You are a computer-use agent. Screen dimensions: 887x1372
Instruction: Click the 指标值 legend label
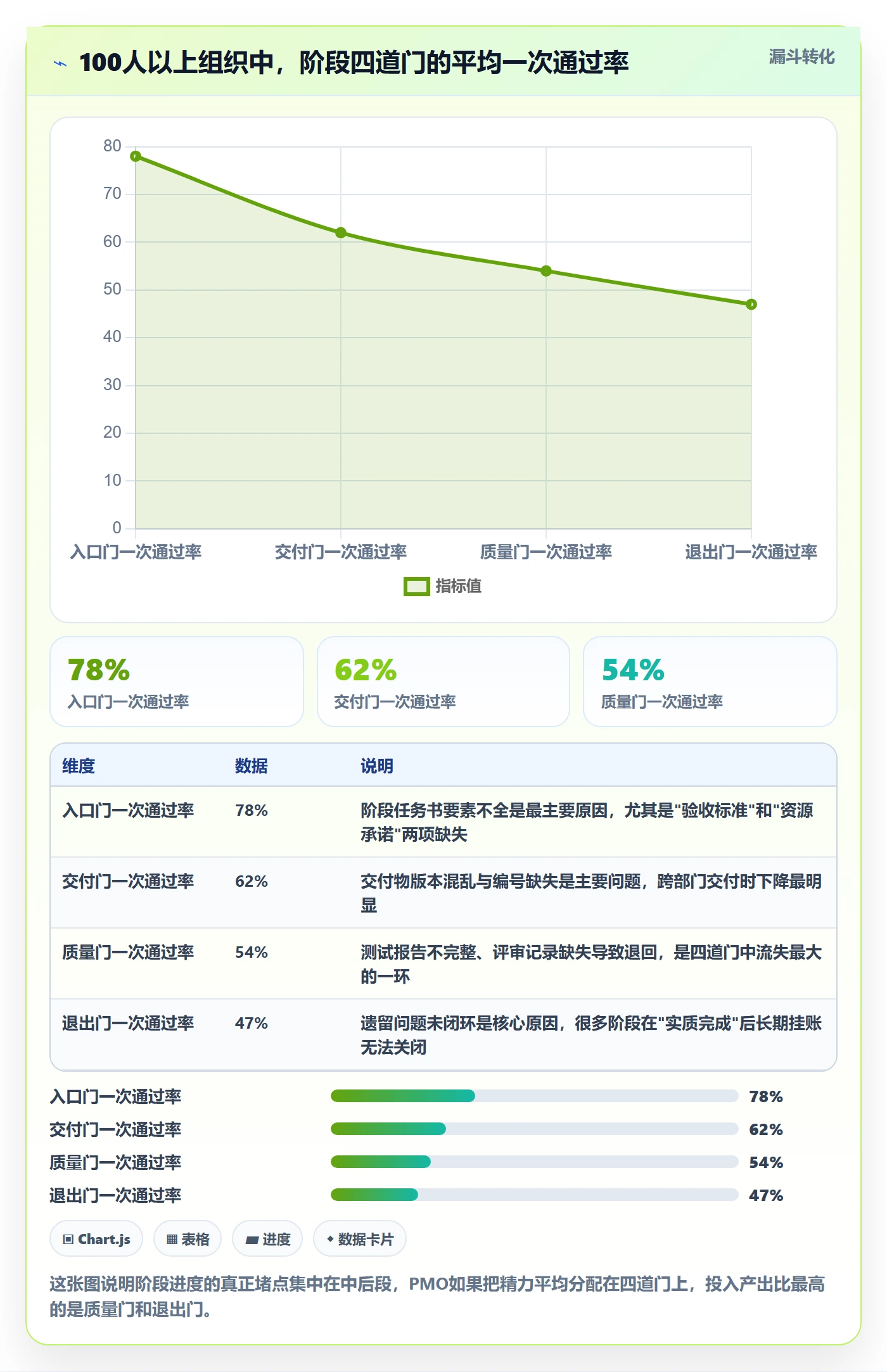coord(458,587)
